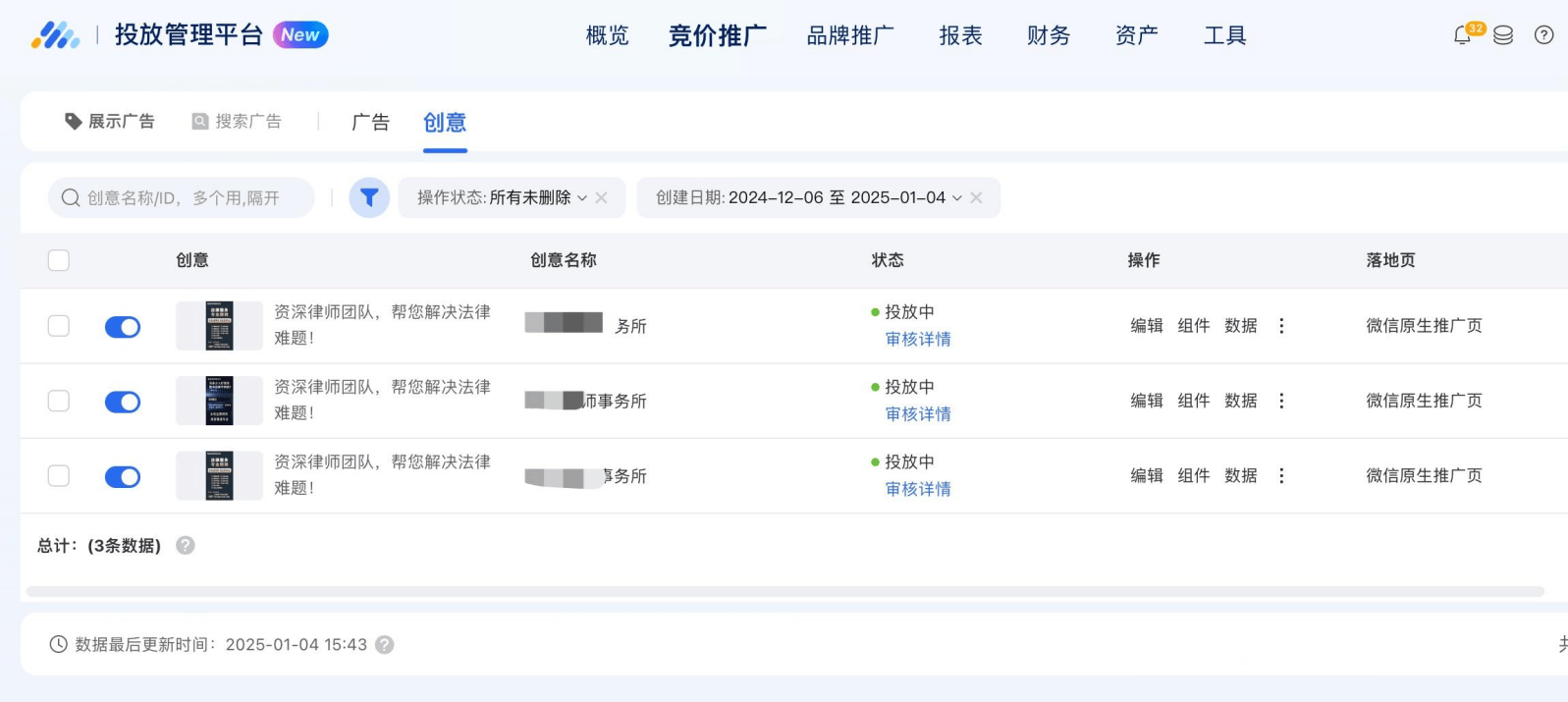Click the creative name search field
This screenshot has height=702, width=1568.
click(x=187, y=198)
